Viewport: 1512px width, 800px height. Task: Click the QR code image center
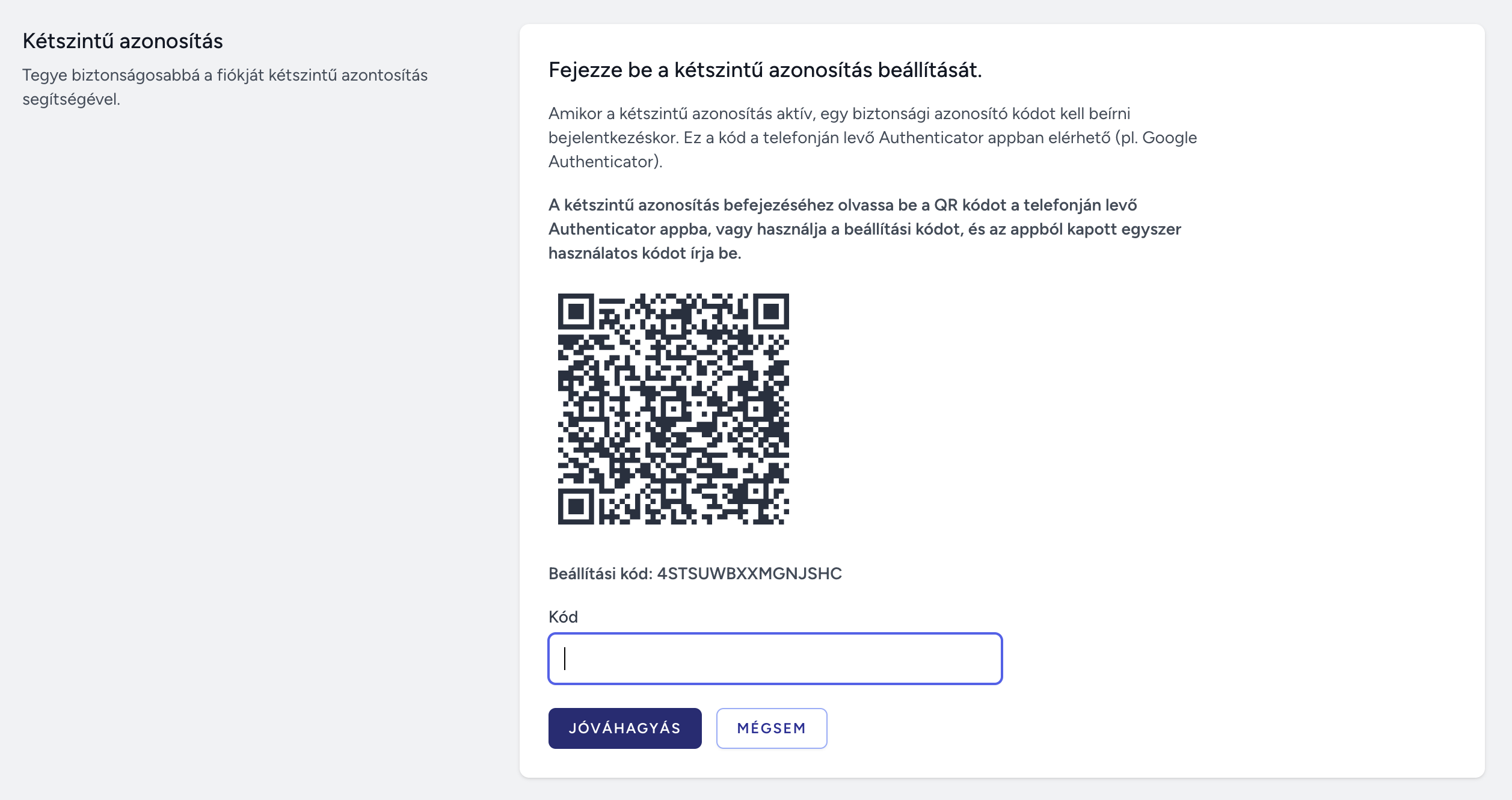[x=674, y=409]
